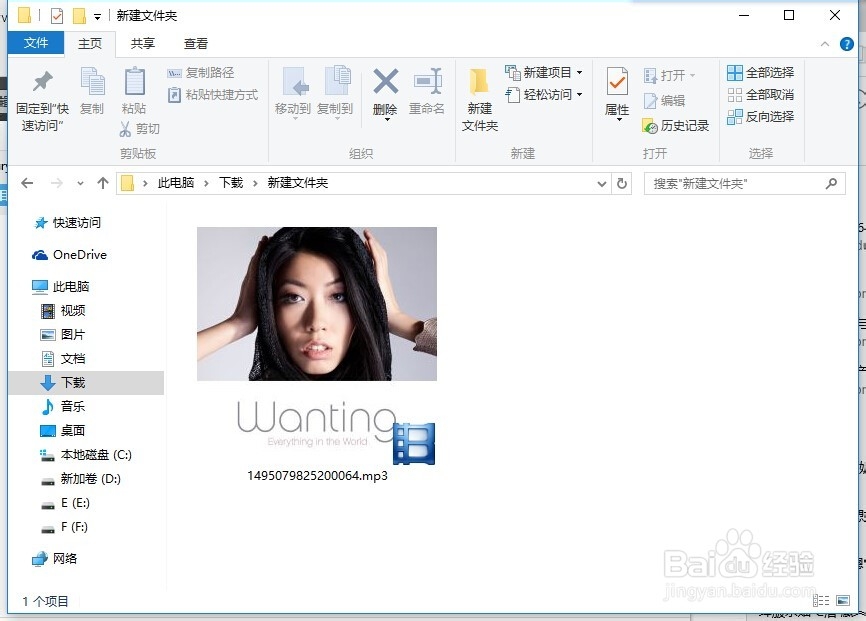Open History (历史记录)
866x621 pixels.
point(676,126)
